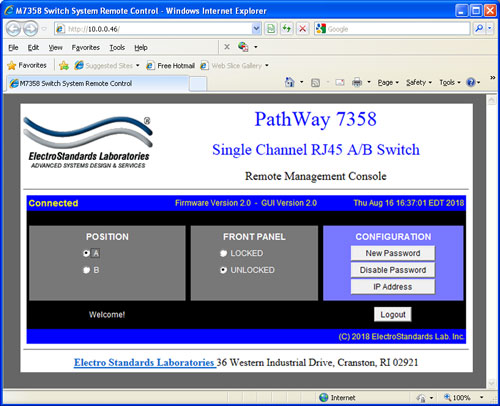The height and width of the screenshot is (406, 500).
Task: Open the Edit menu
Action: [33, 47]
